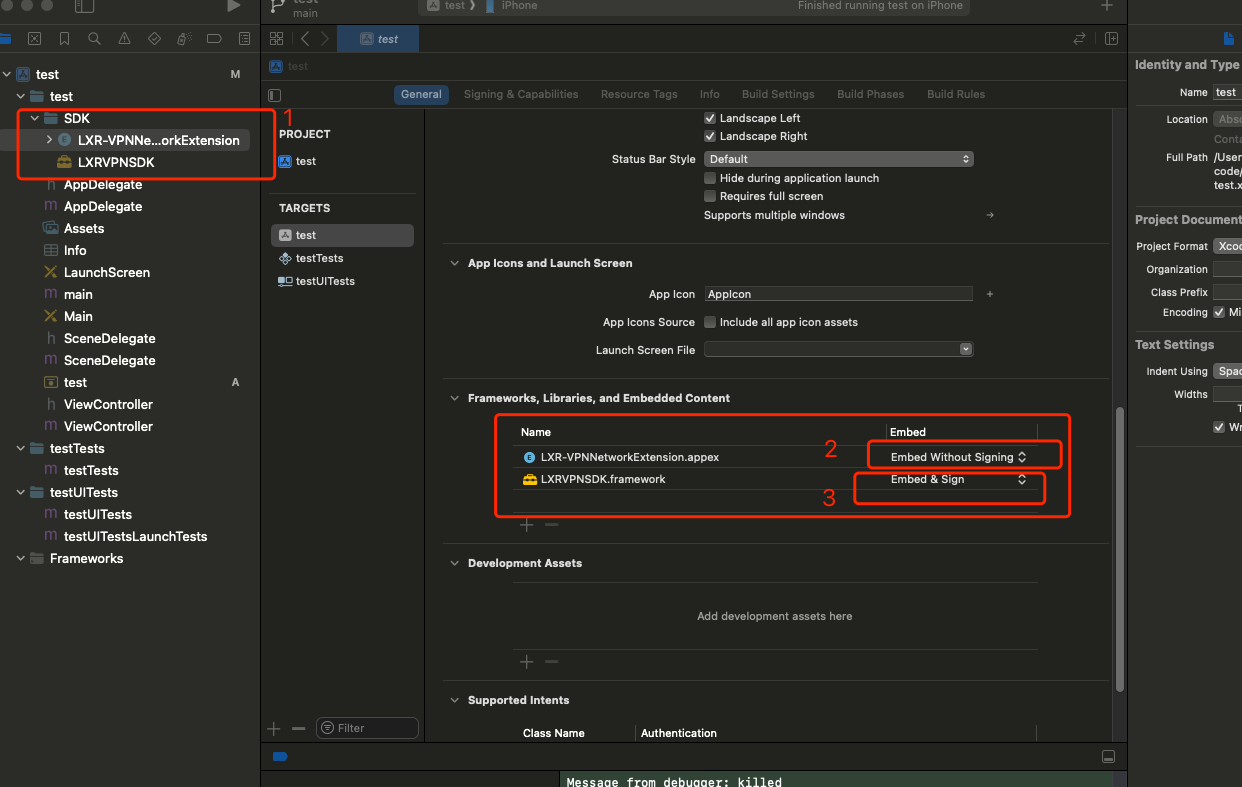Screen dimensions: 1242x787
Task: Add an editor on the right
Action: 1111,39
